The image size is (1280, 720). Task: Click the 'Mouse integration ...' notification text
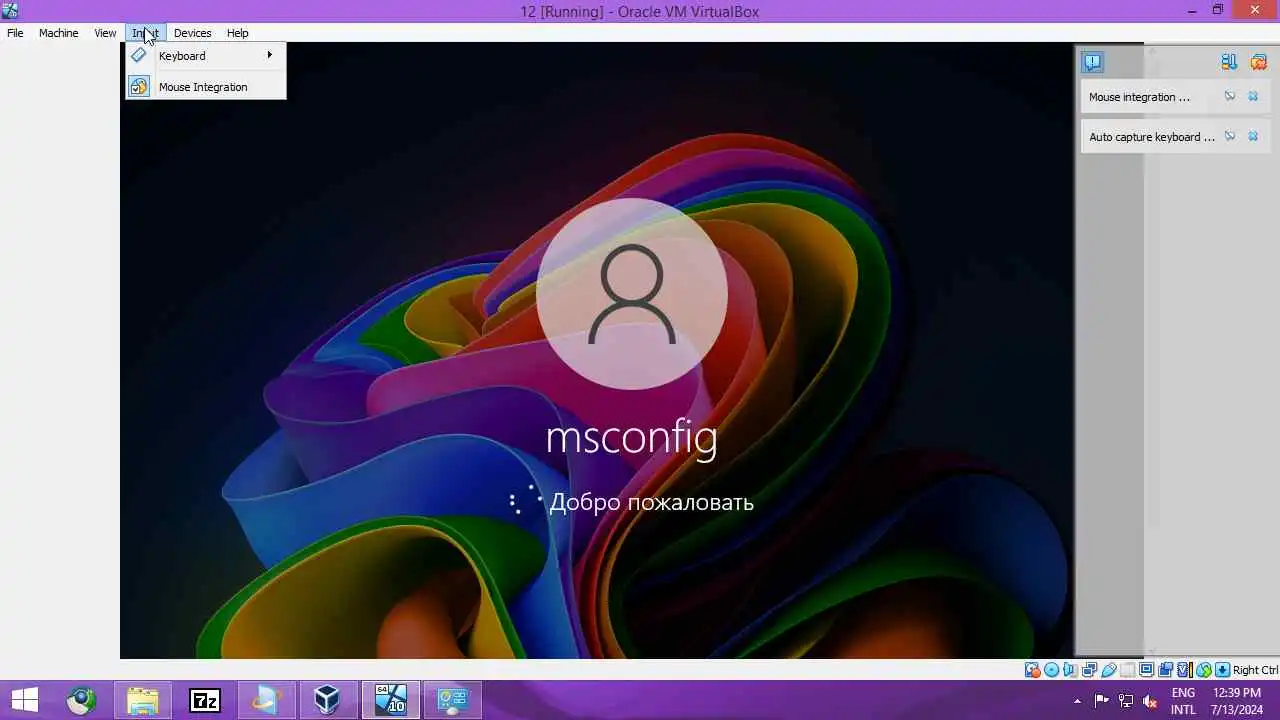(1139, 97)
